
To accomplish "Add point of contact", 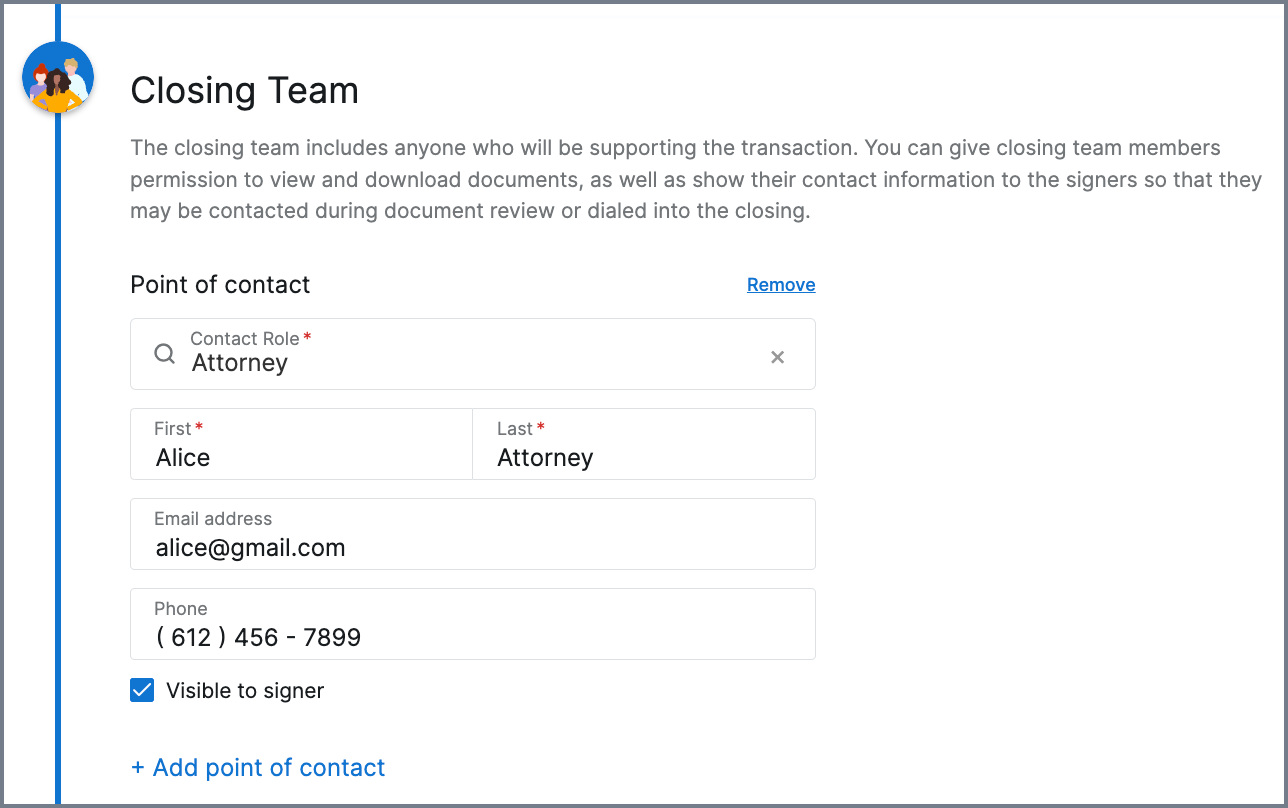I will [x=258, y=767].
